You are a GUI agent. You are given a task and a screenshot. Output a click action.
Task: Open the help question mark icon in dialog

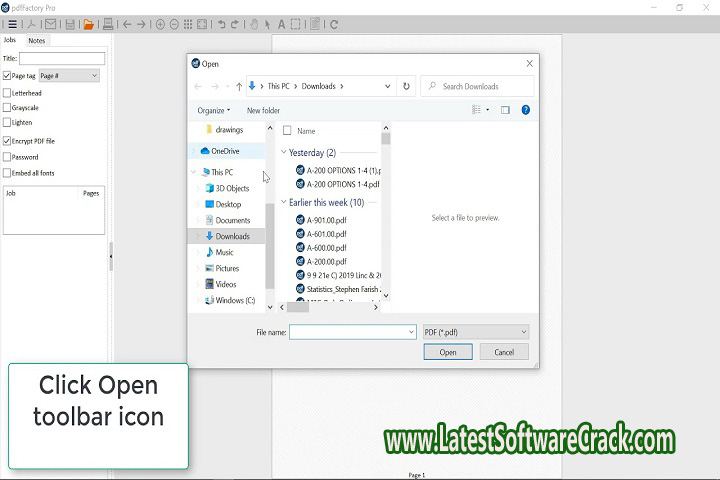coord(526,110)
